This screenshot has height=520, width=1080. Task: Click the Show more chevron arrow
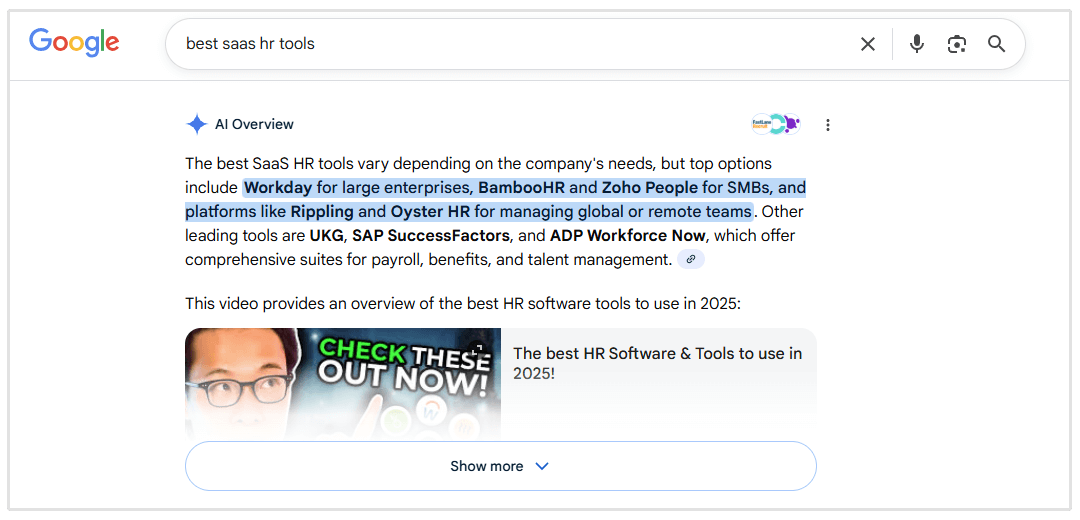[x=542, y=466]
